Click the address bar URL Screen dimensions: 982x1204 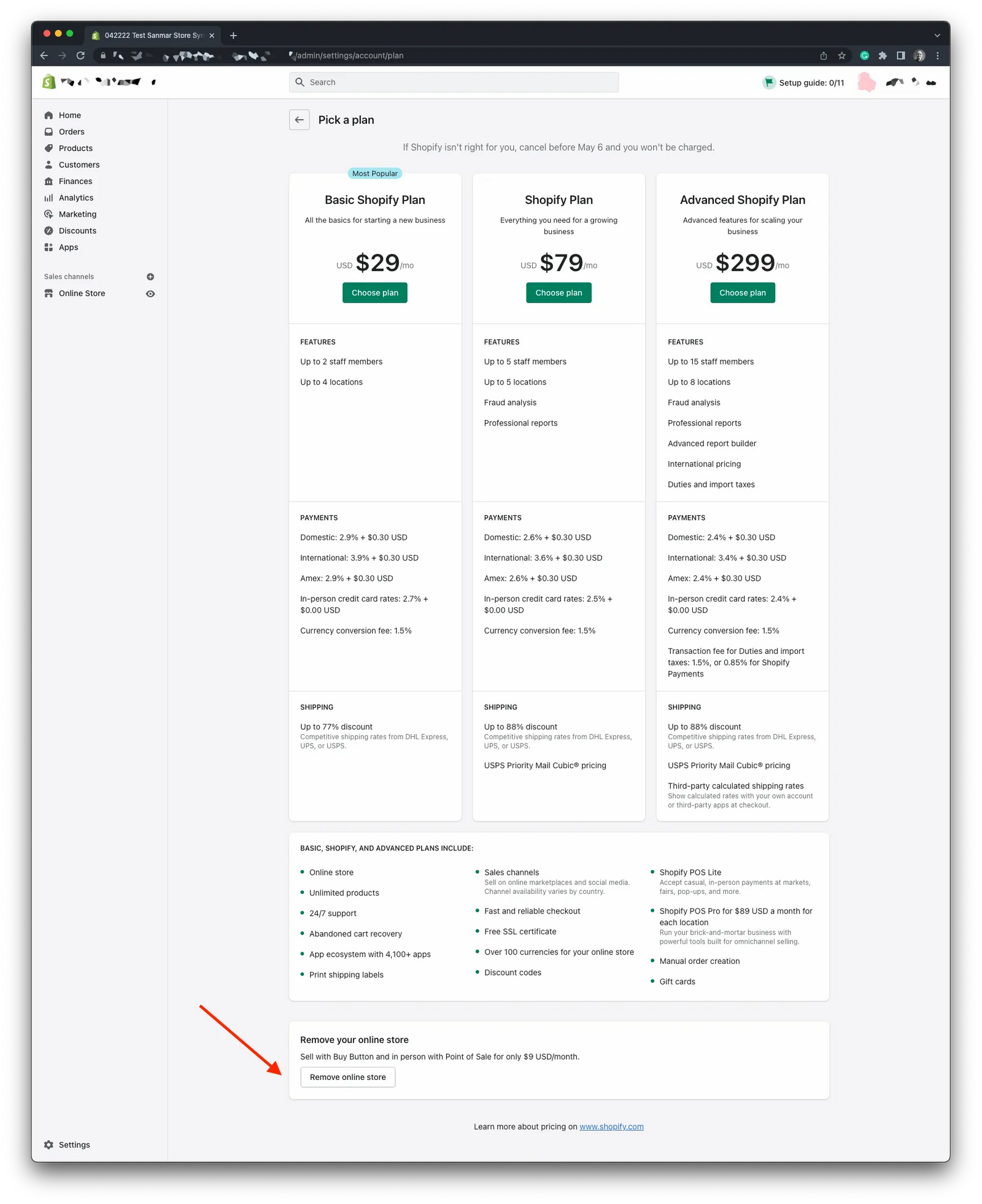click(349, 55)
